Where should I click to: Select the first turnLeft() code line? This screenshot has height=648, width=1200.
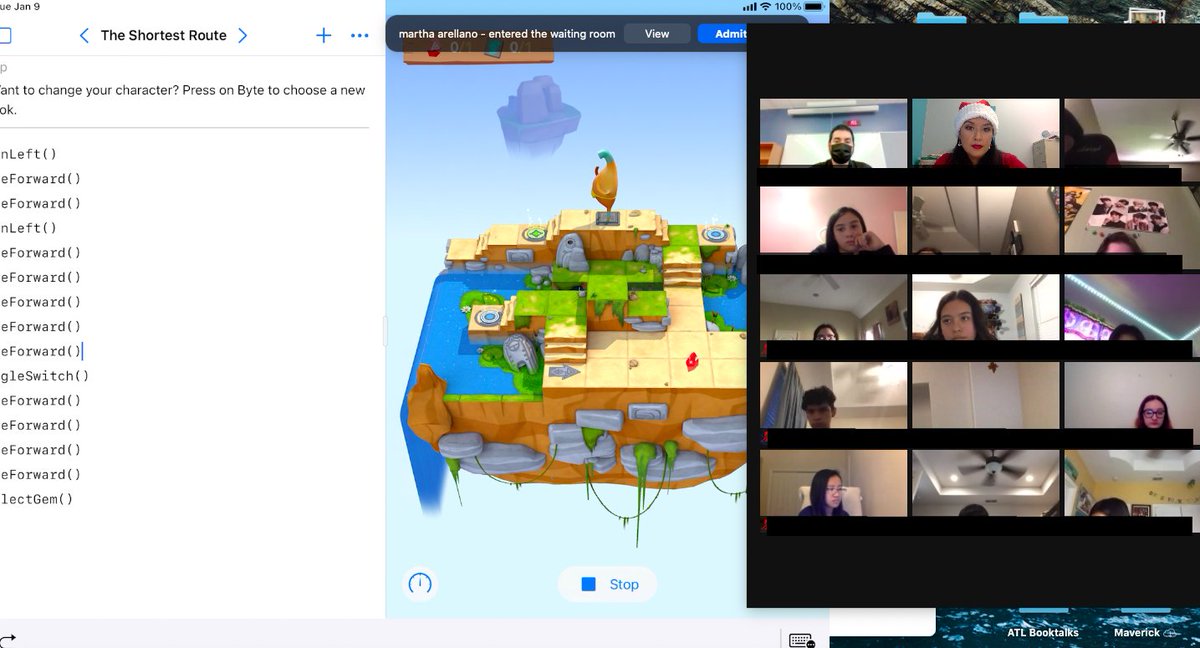click(29, 154)
